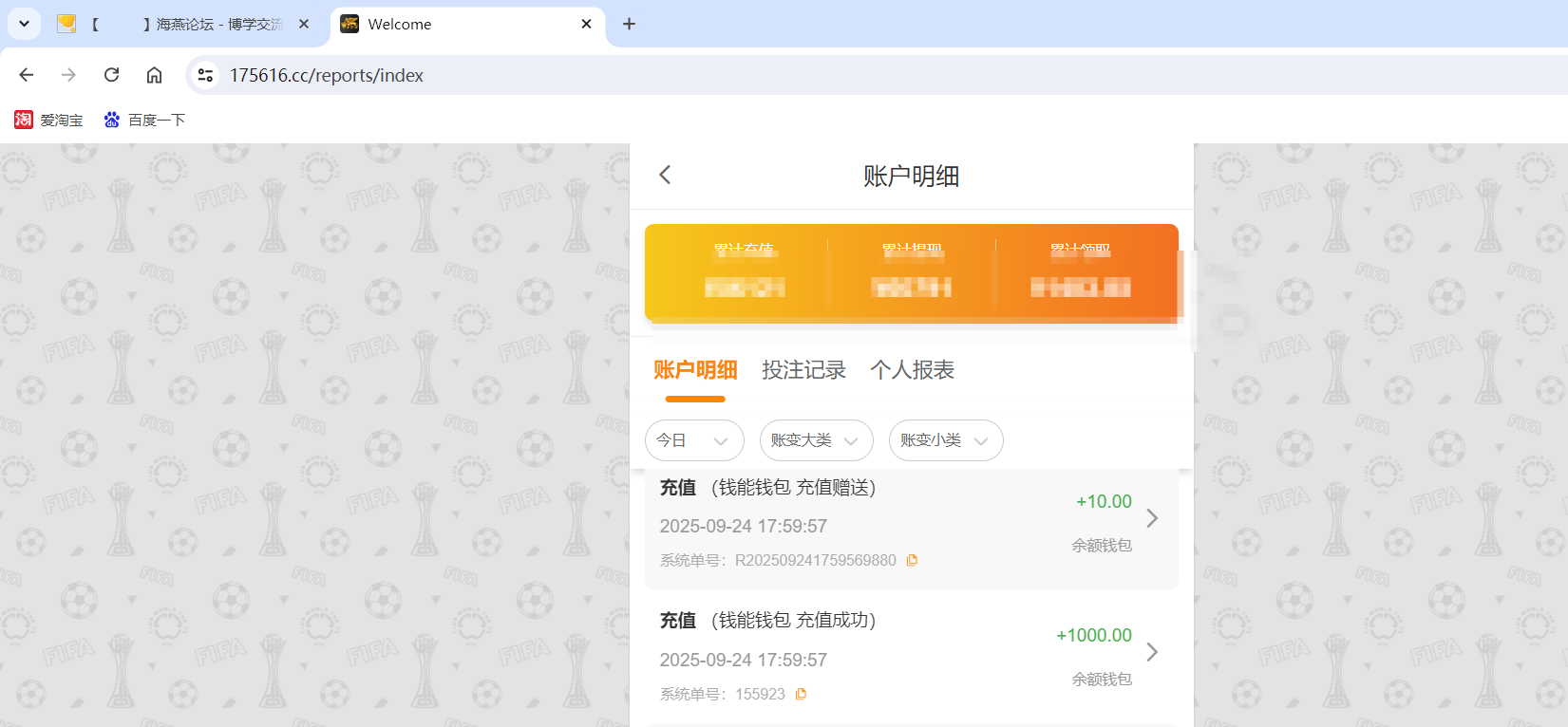Click the 充值赠送 record title

pos(767,488)
